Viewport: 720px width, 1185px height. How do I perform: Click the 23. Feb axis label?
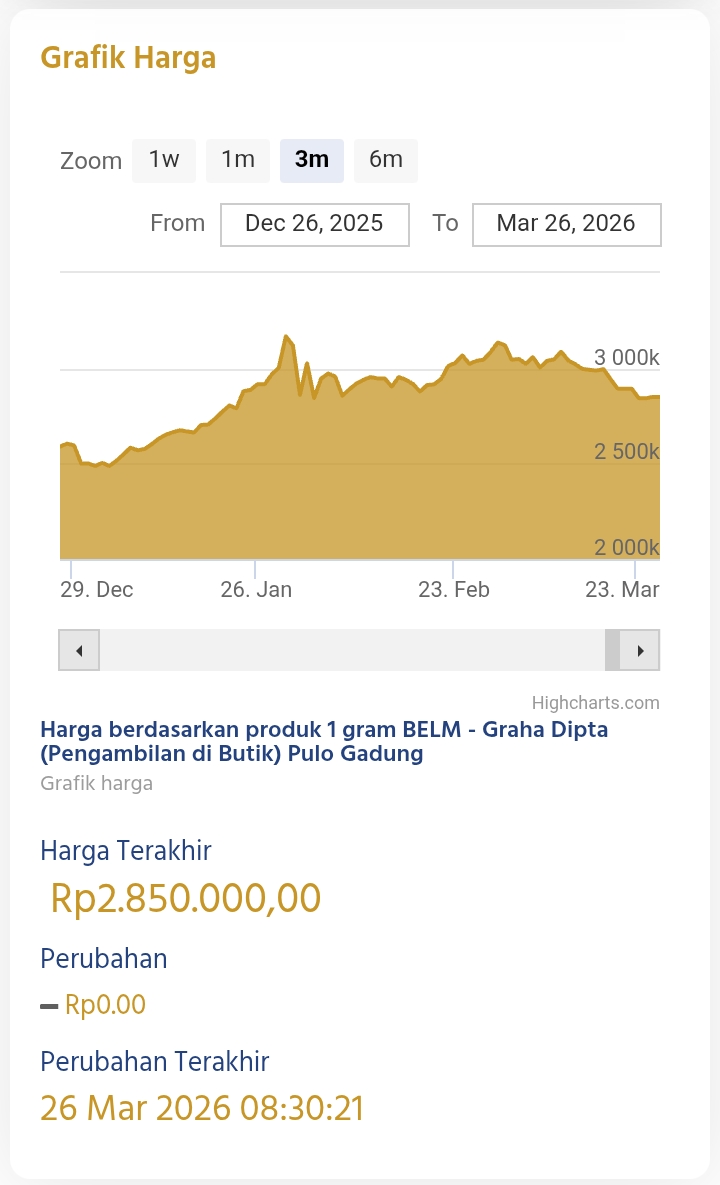point(454,589)
